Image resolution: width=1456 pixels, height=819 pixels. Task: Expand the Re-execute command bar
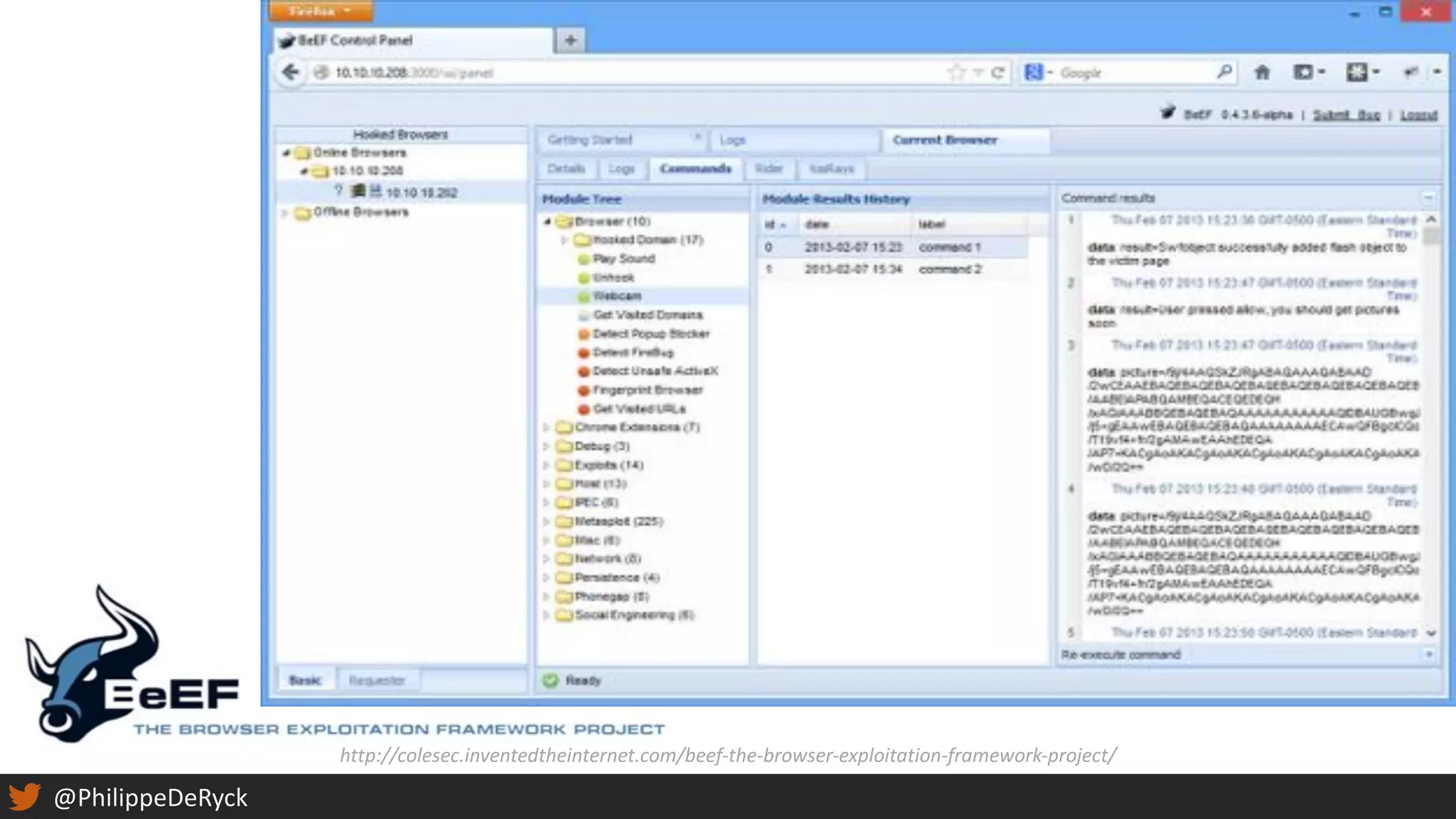1428,654
